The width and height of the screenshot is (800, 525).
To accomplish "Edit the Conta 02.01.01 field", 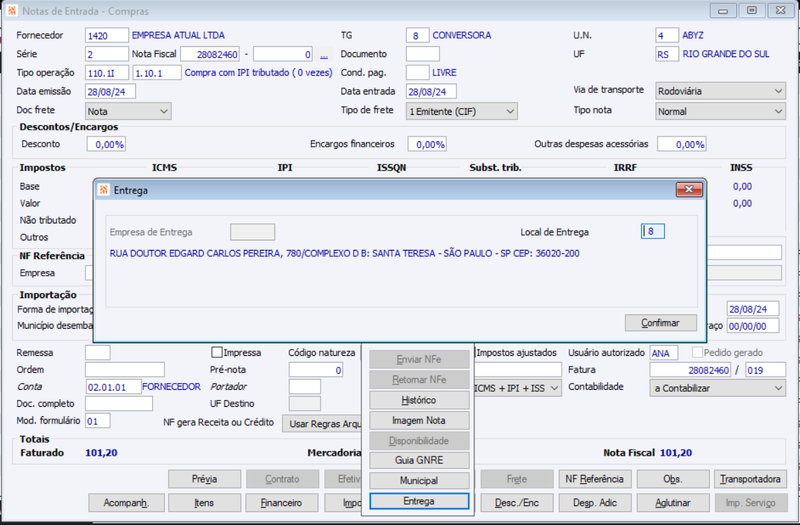I will 113,387.
